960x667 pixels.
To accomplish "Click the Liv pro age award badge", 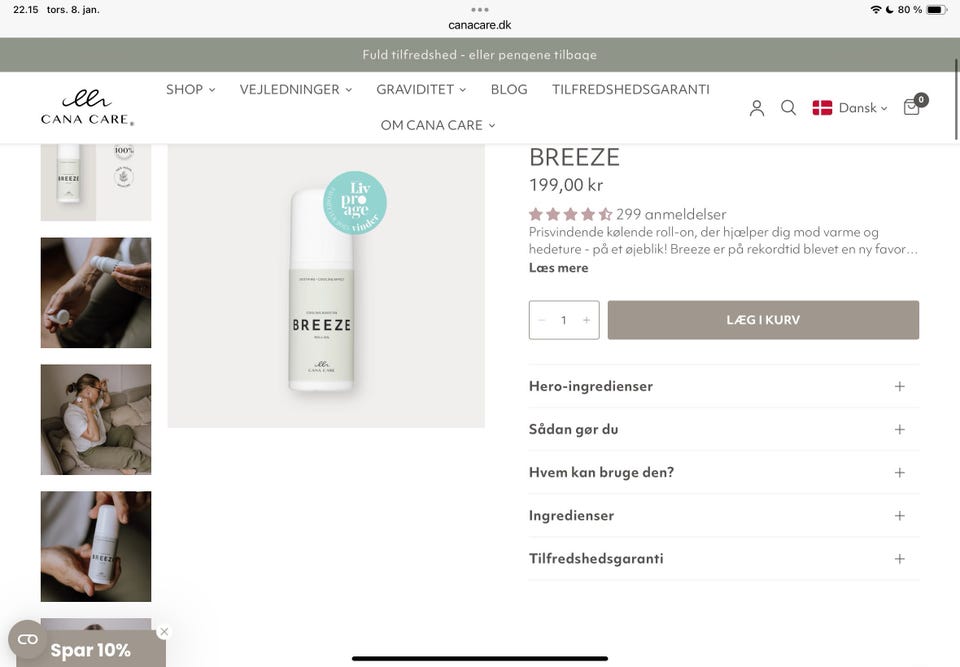I will 354,203.
